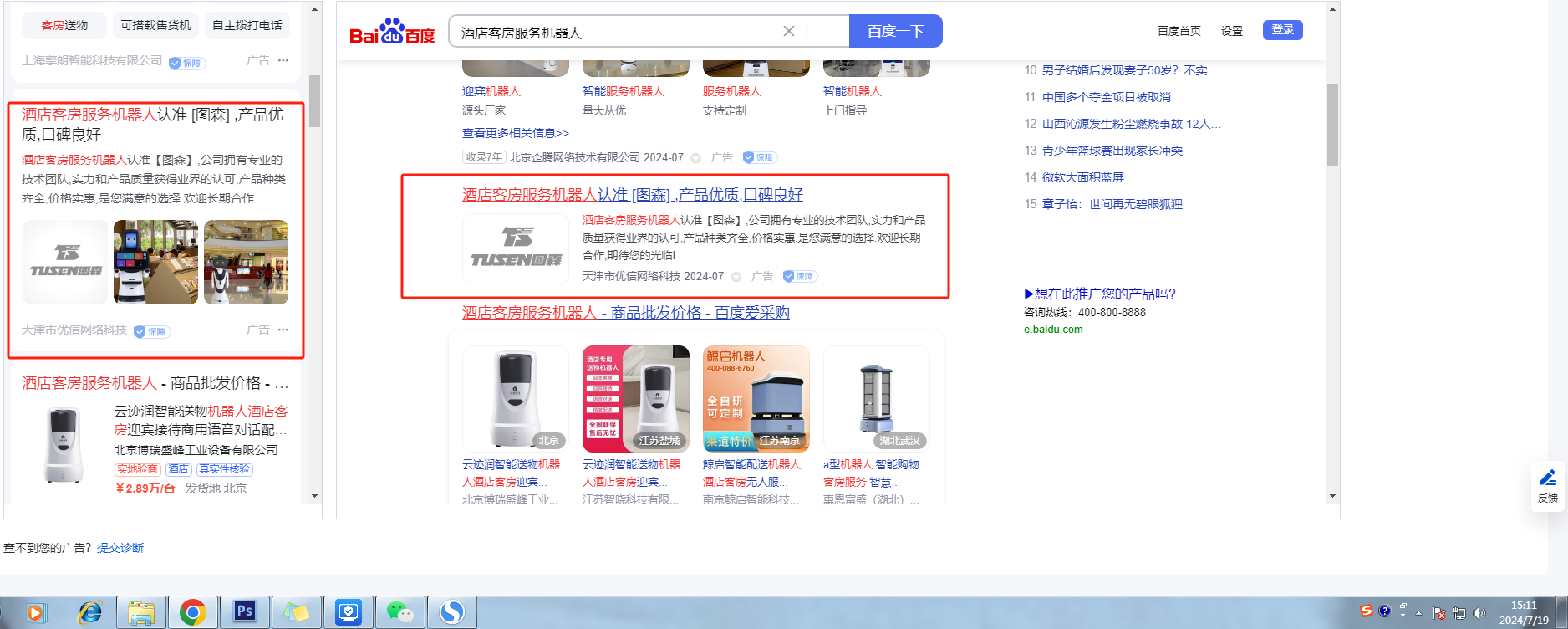Viewport: 1568px width, 629px height.
Task: Click the 保障 badge in the left 天津市优信网络科技 card
Action: click(151, 331)
